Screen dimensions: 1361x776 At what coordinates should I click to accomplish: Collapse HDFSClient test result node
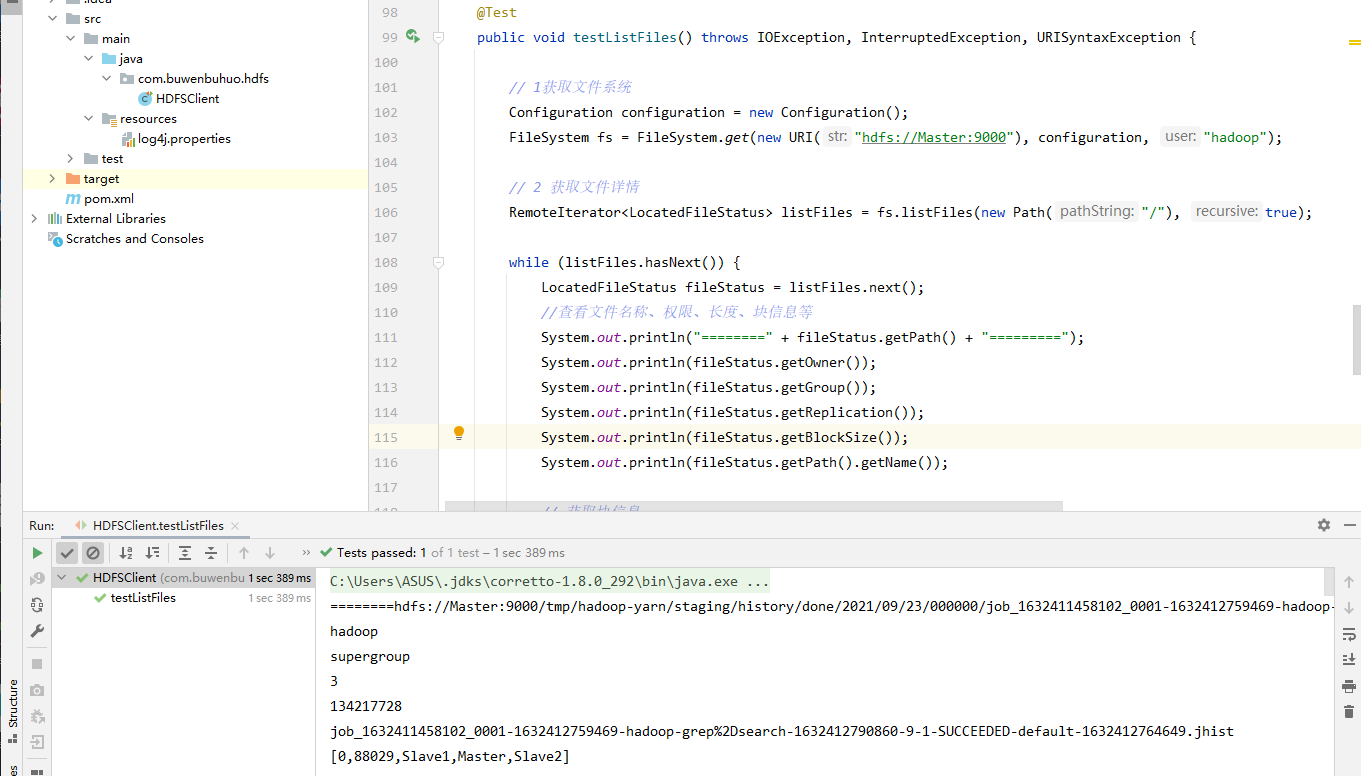pyautogui.click(x=63, y=578)
